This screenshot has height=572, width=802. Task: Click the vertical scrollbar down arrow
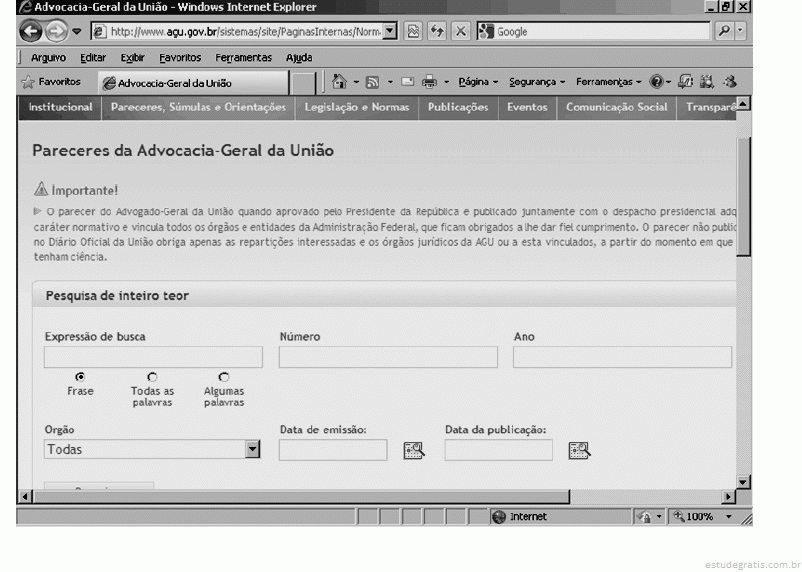(743, 481)
